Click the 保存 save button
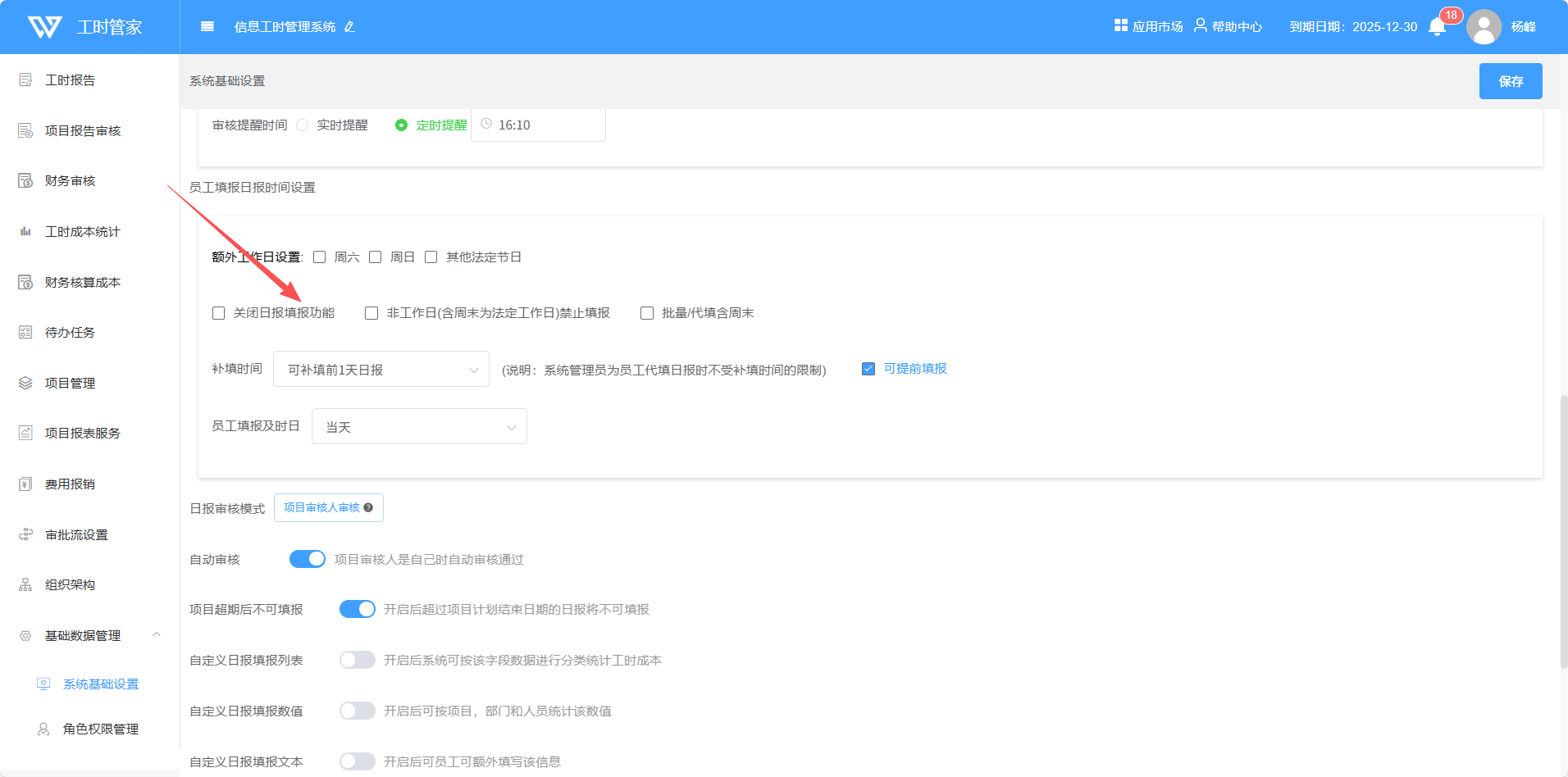 tap(1510, 81)
